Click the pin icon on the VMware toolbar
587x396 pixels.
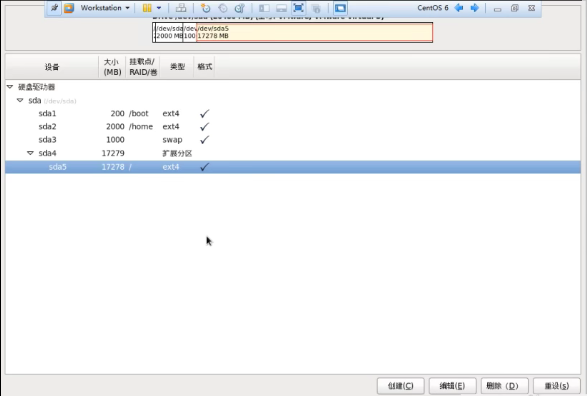pos(54,8)
